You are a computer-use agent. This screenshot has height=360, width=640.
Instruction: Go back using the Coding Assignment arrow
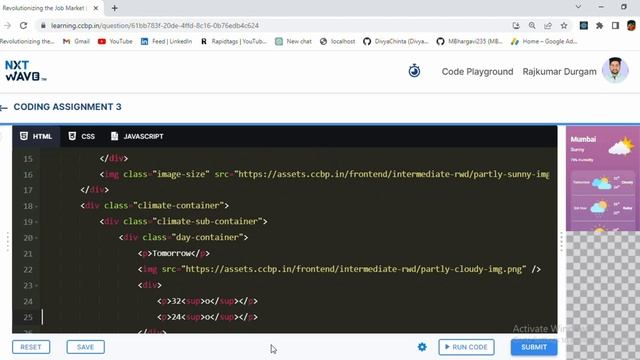pyautogui.click(x=4, y=108)
